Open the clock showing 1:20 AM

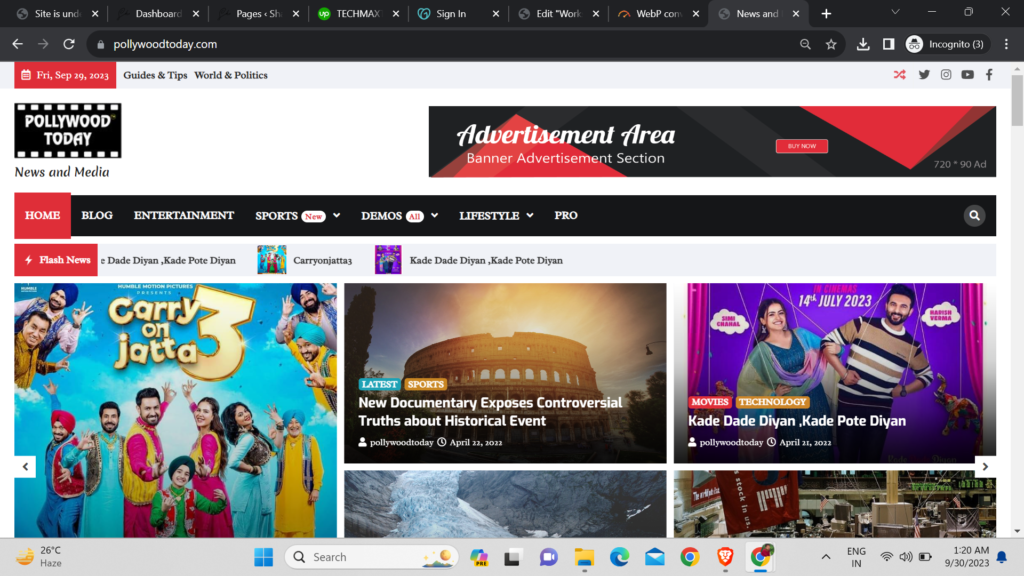pyautogui.click(x=967, y=557)
